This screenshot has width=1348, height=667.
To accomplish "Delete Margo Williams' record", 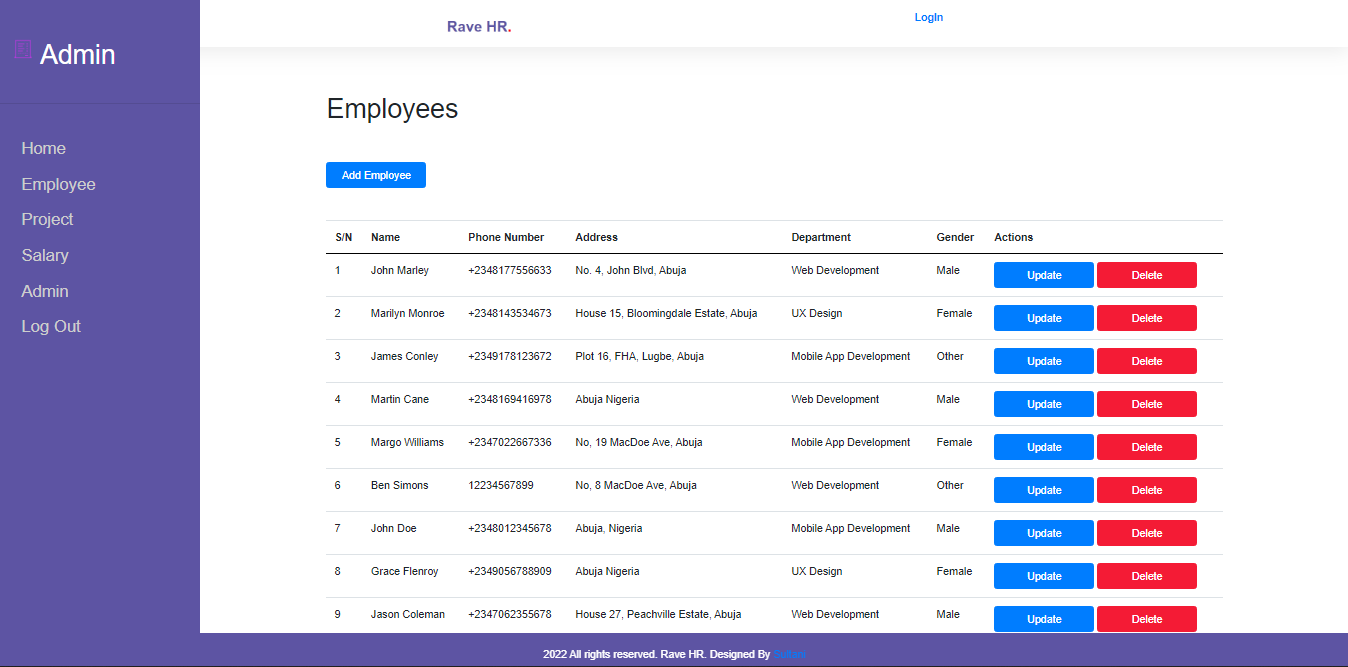I will [1147, 447].
